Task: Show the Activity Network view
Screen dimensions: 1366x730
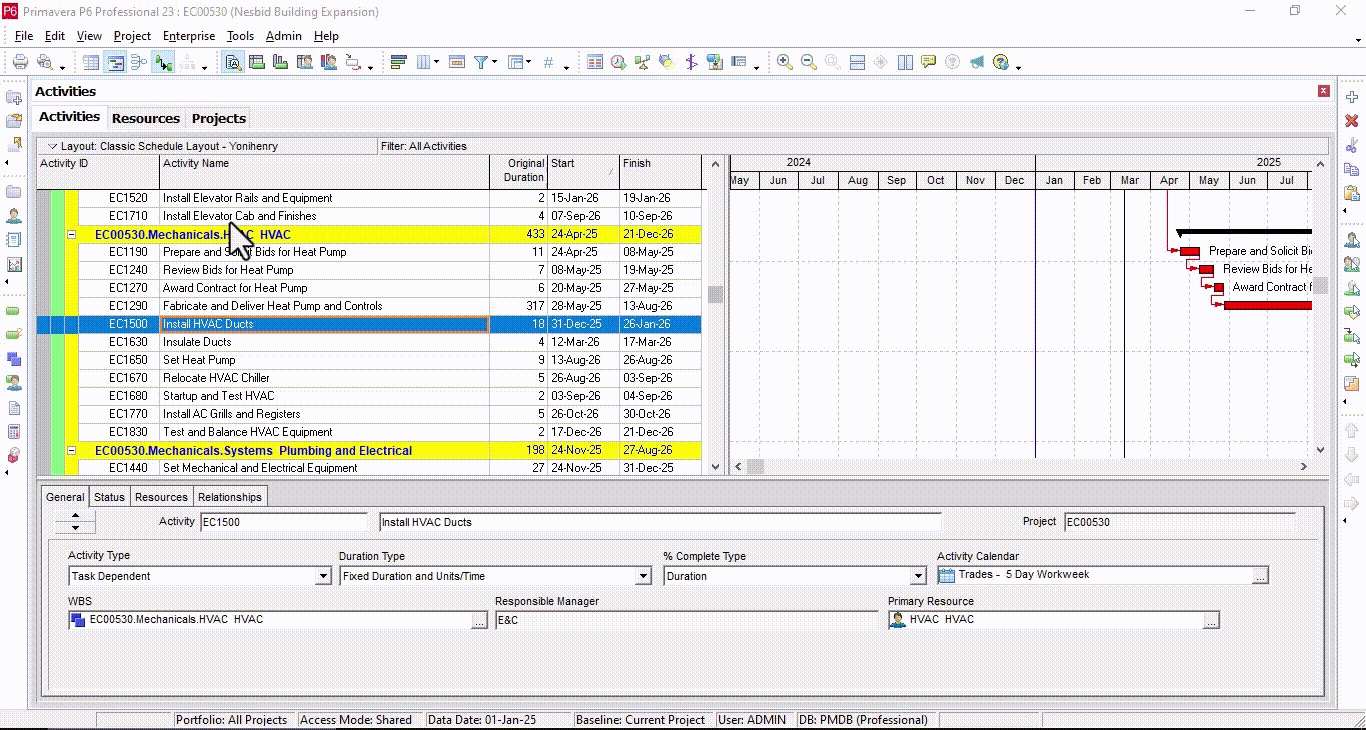Action: [x=139, y=62]
